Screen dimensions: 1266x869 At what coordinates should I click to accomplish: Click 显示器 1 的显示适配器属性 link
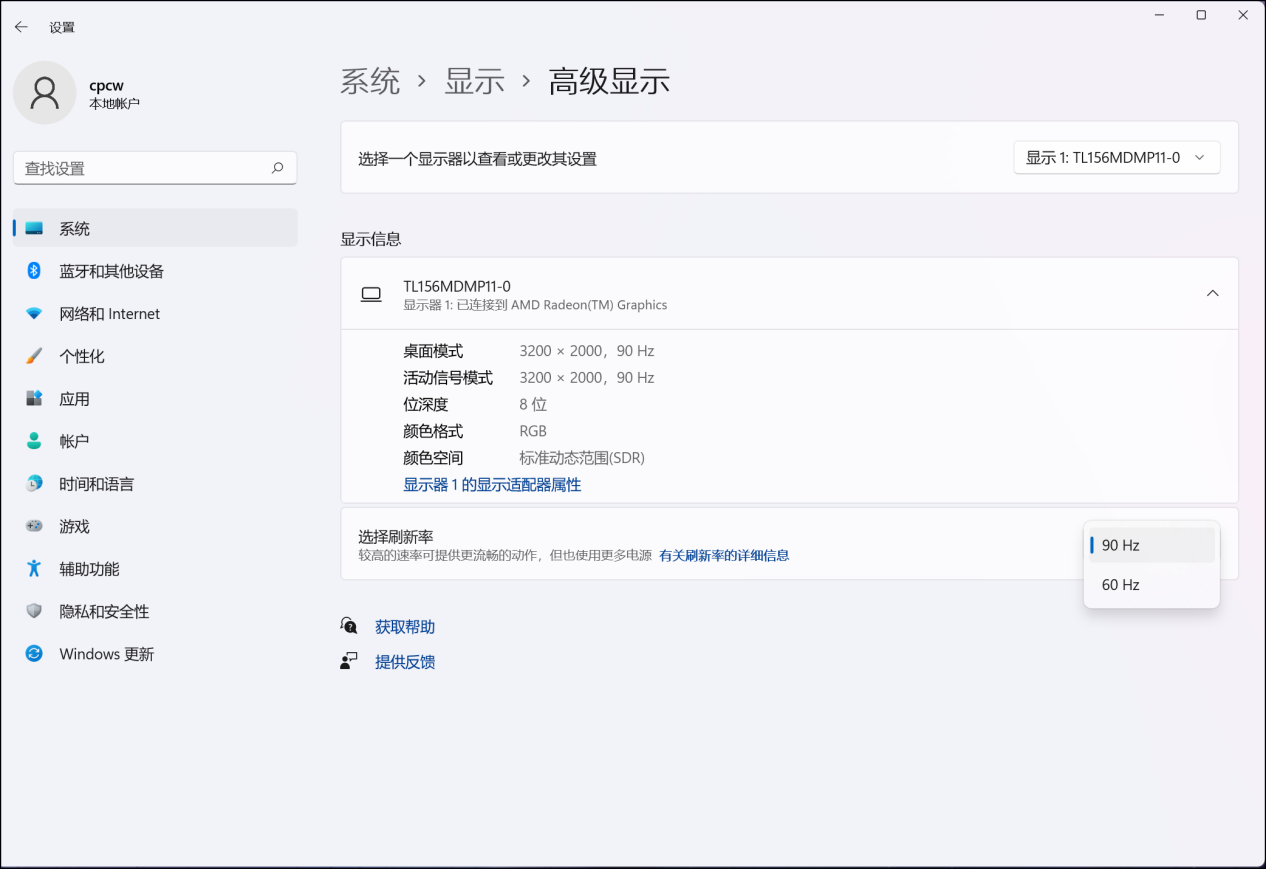[x=492, y=485]
